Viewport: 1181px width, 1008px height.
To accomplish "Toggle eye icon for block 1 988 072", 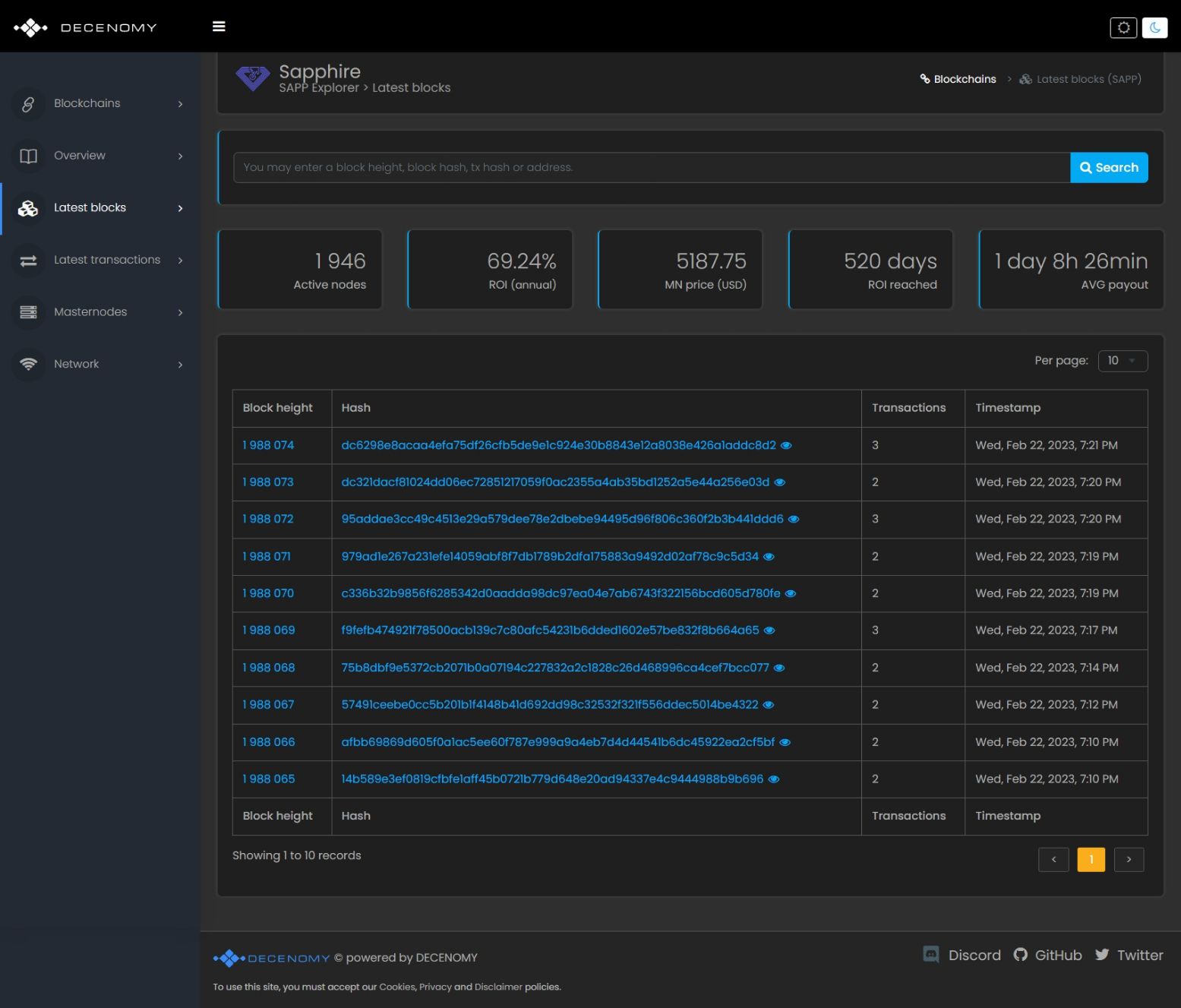I will point(794,519).
